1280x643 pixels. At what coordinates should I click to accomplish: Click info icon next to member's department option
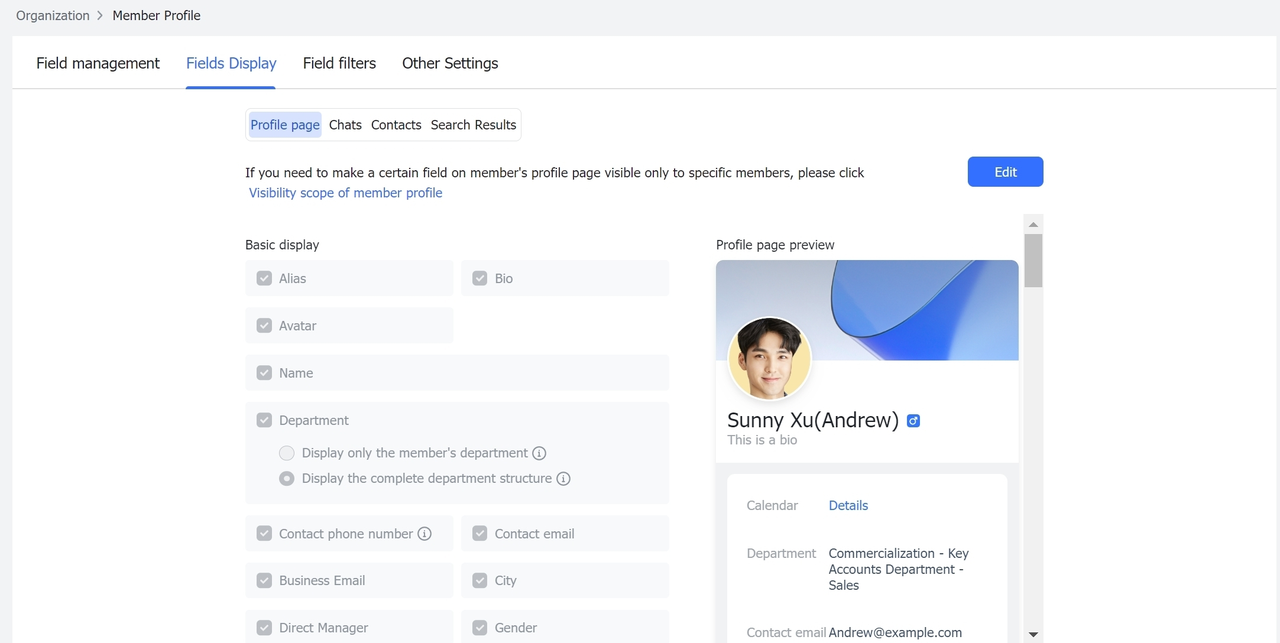click(x=539, y=453)
